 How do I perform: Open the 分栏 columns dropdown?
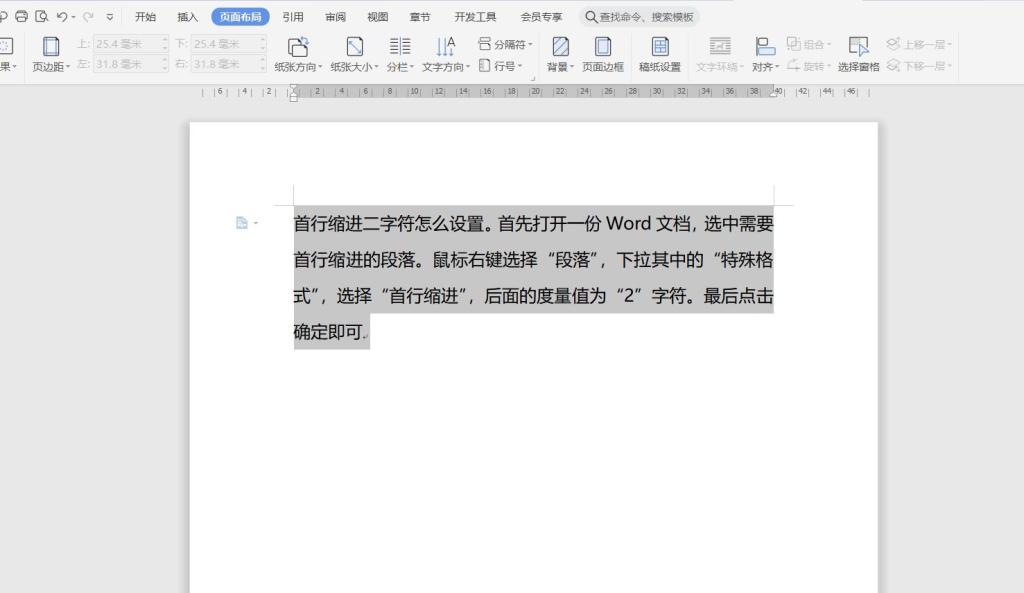pos(400,54)
